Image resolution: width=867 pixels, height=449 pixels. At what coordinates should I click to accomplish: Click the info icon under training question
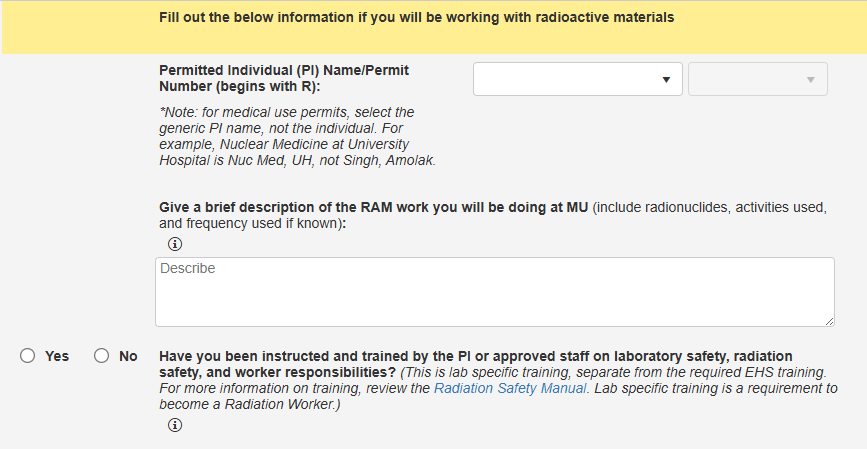(x=175, y=425)
